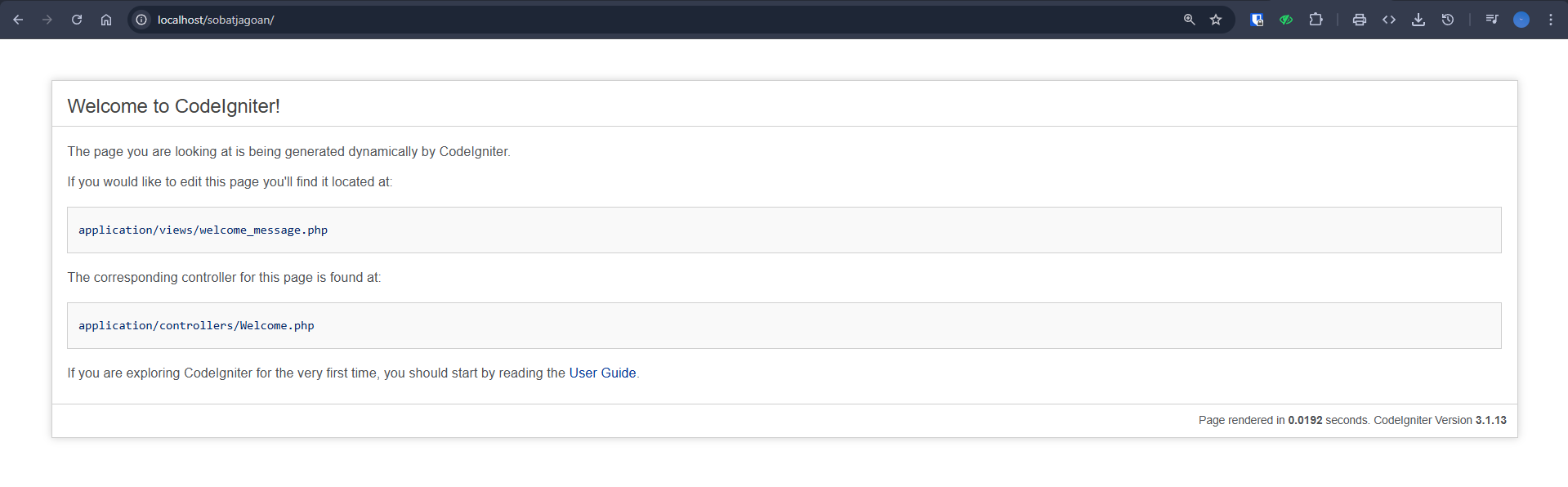Open browsing history clock icon

pos(1448,20)
